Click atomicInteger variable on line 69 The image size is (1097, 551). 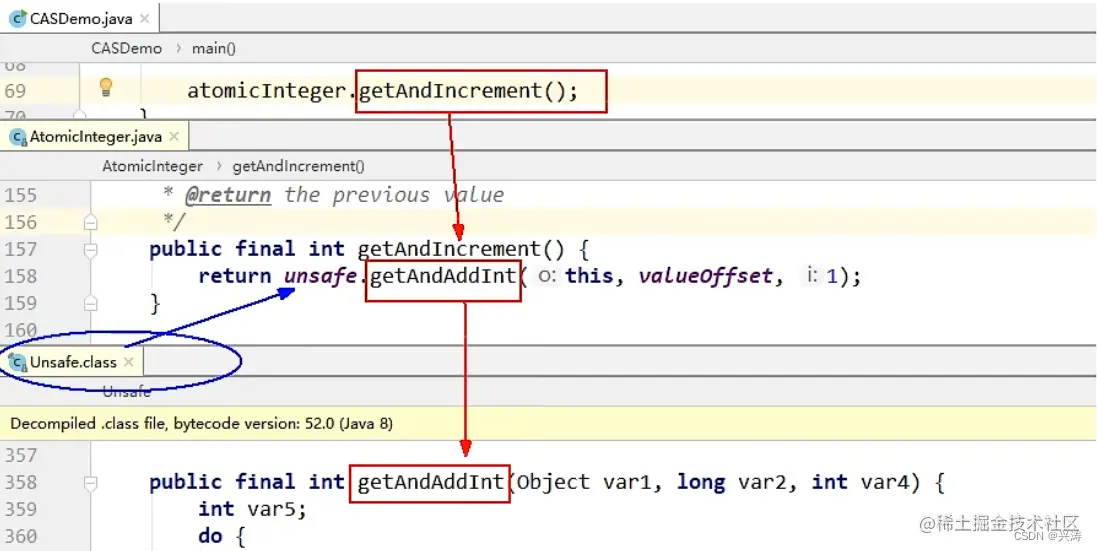[x=268, y=91]
